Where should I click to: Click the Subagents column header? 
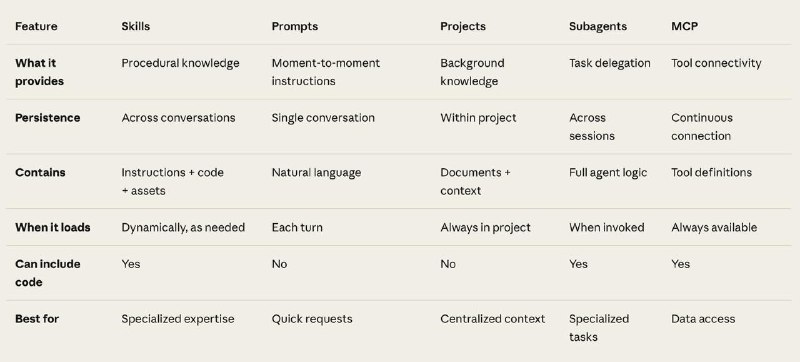tap(598, 27)
